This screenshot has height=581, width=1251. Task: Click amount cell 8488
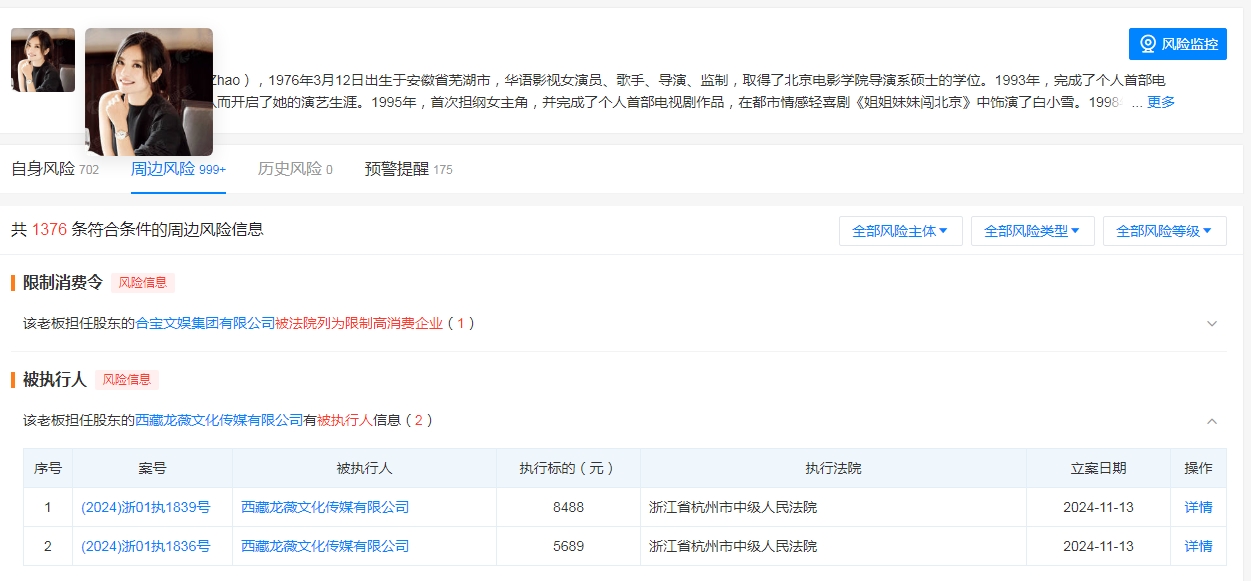pos(568,507)
